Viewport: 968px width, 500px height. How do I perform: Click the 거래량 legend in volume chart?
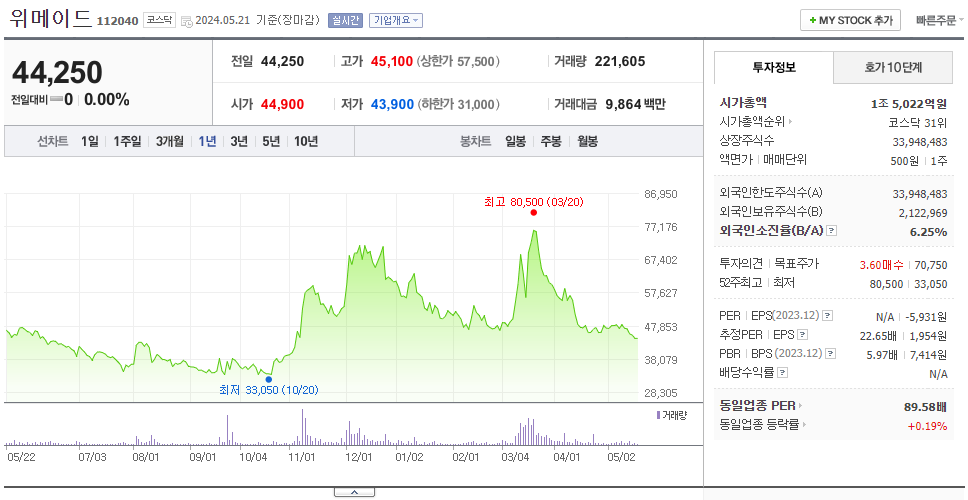pos(672,415)
